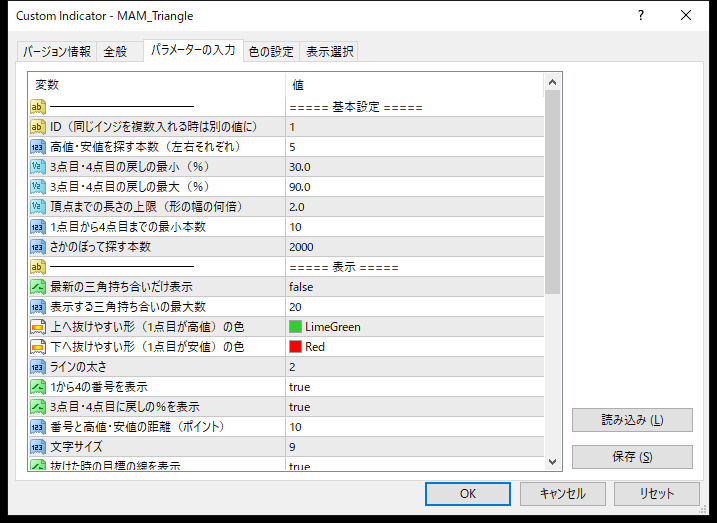Click the integer icon for 番号と高値・安値の距離
The height and width of the screenshot is (523, 717).
tap(38, 427)
